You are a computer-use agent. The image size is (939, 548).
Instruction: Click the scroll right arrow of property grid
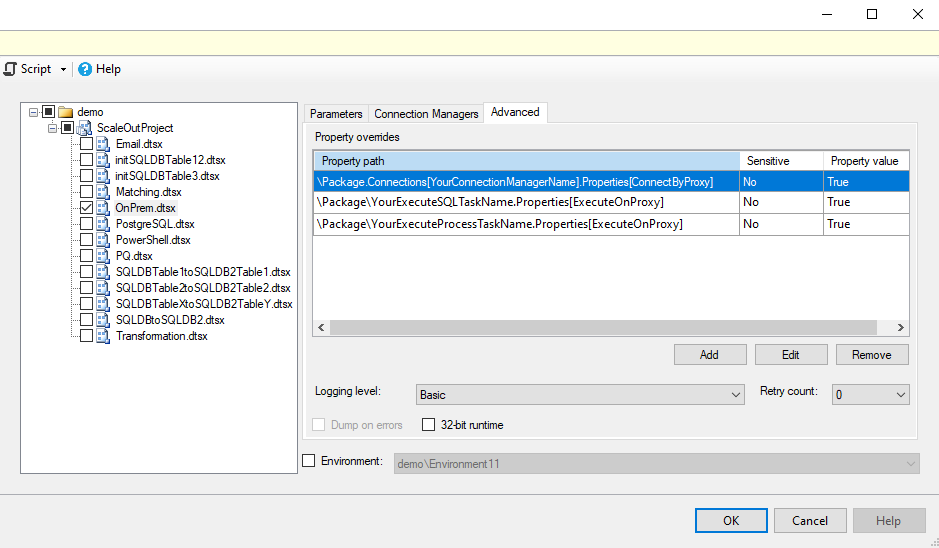coord(900,327)
